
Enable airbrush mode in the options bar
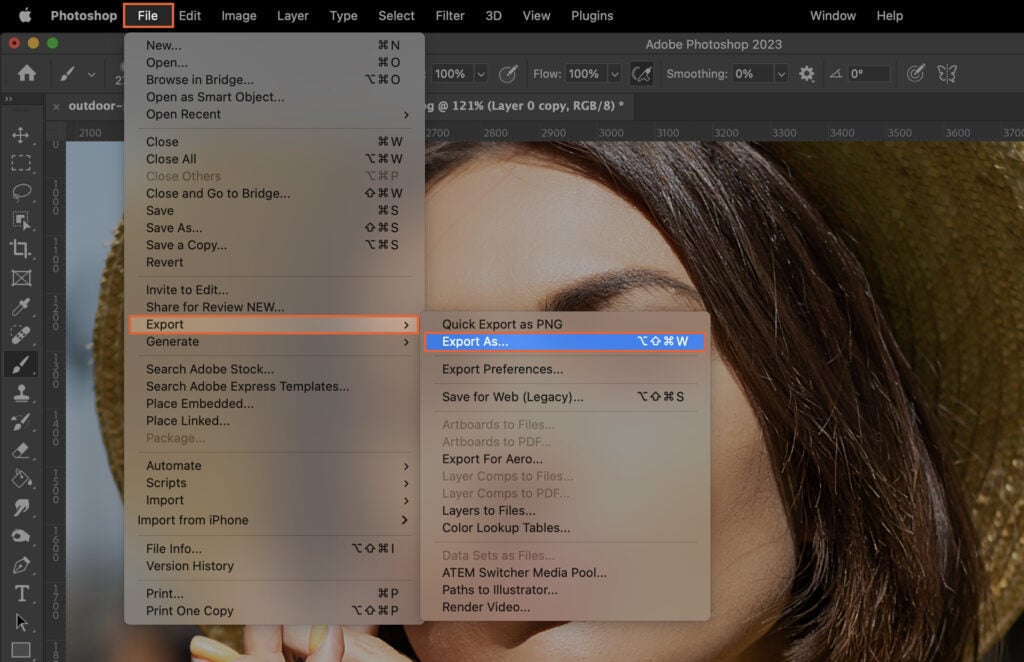(642, 74)
